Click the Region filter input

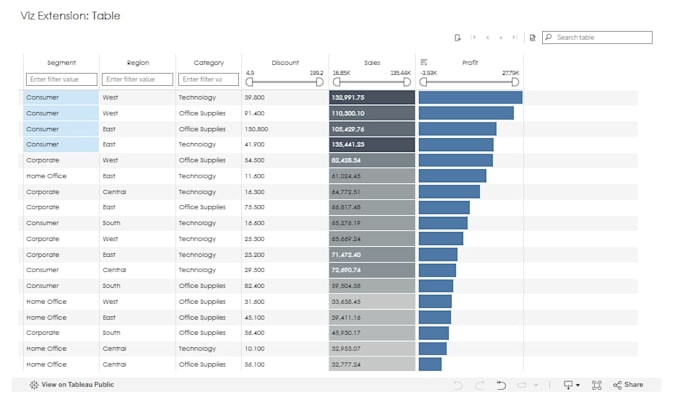[x=137, y=79]
